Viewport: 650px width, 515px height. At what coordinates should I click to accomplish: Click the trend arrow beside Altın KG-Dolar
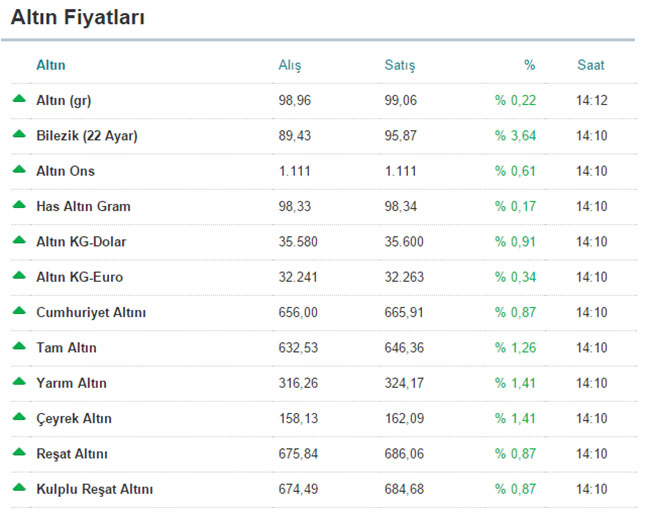point(19,241)
